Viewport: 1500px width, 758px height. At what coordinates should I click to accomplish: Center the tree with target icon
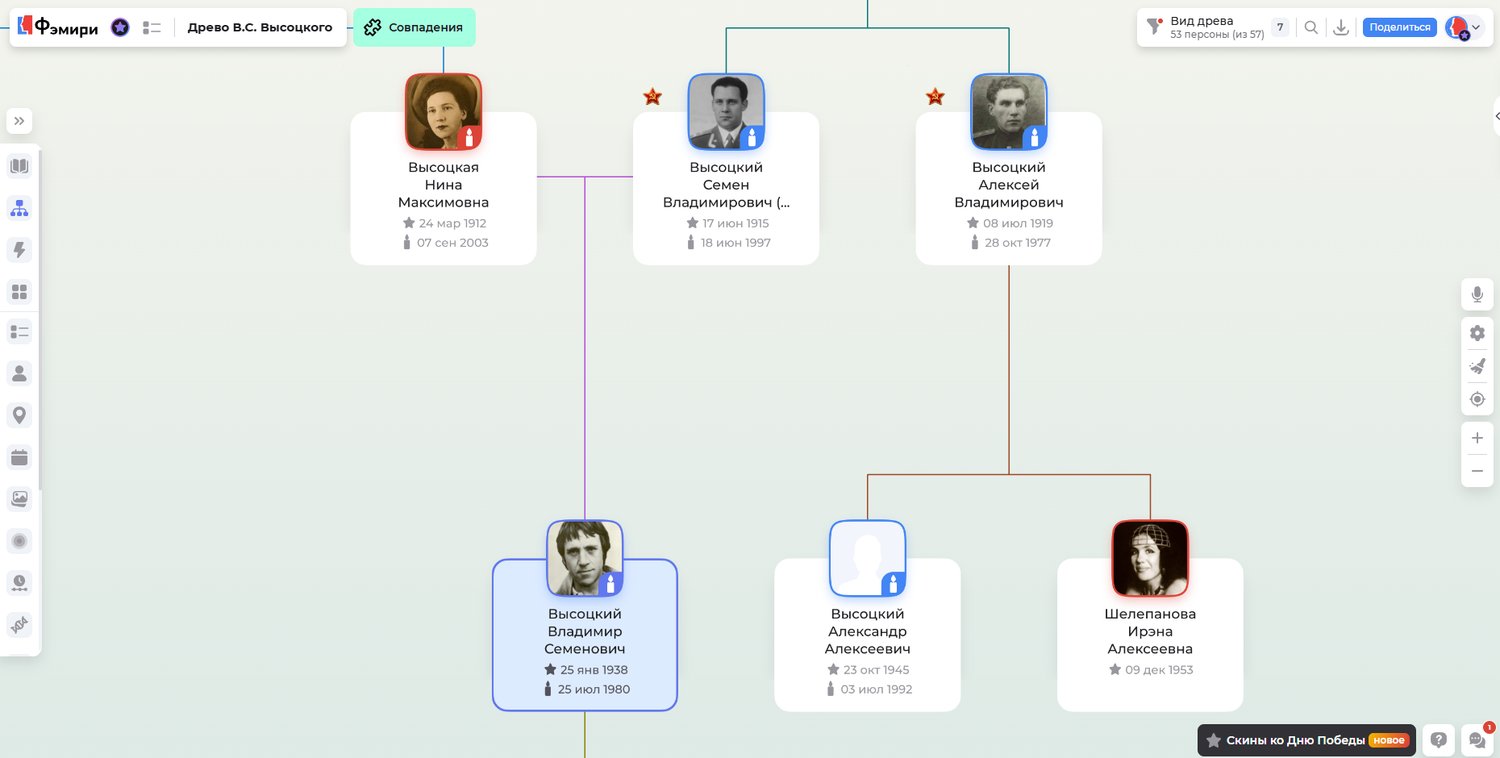(1477, 399)
